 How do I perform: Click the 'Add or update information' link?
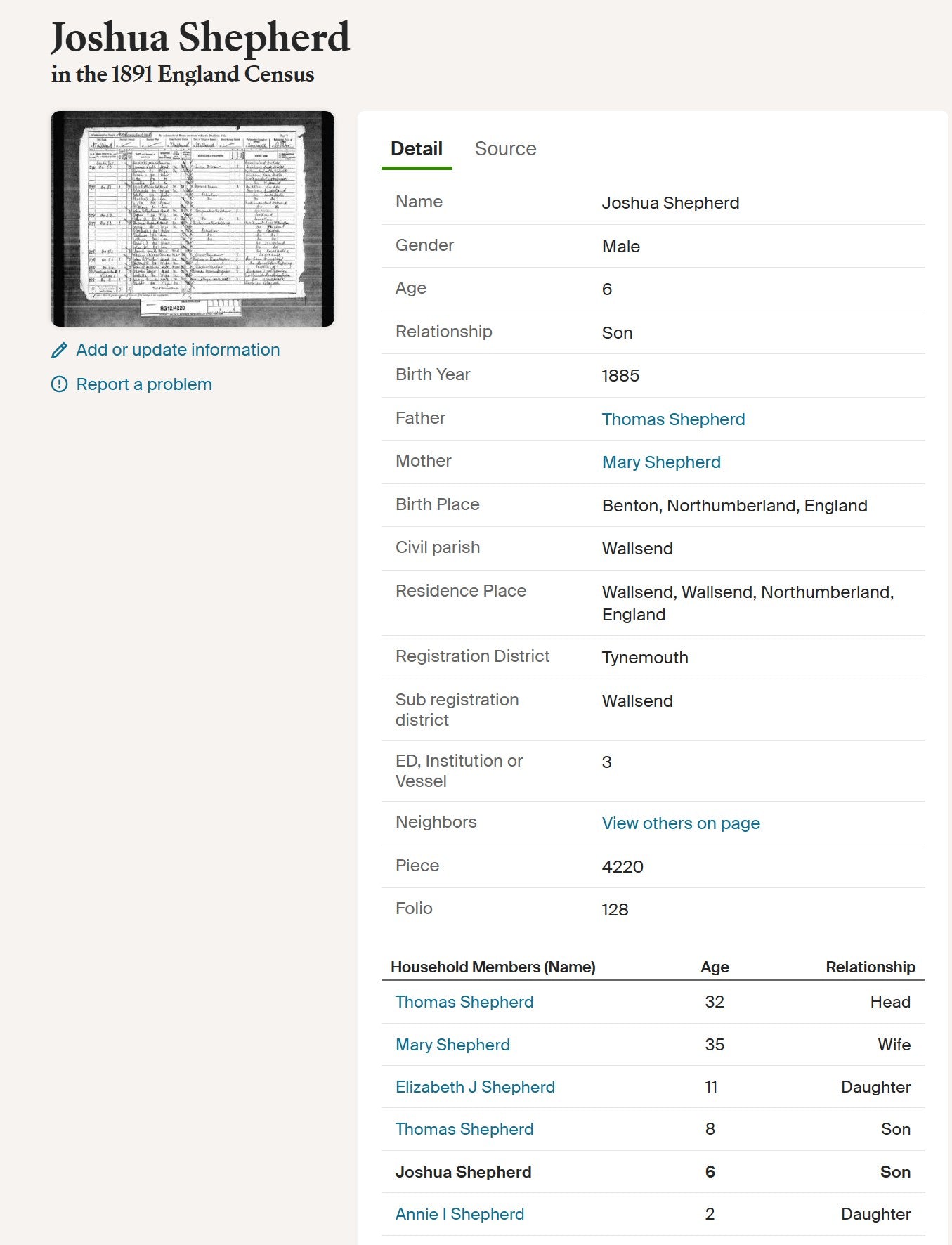tap(178, 350)
